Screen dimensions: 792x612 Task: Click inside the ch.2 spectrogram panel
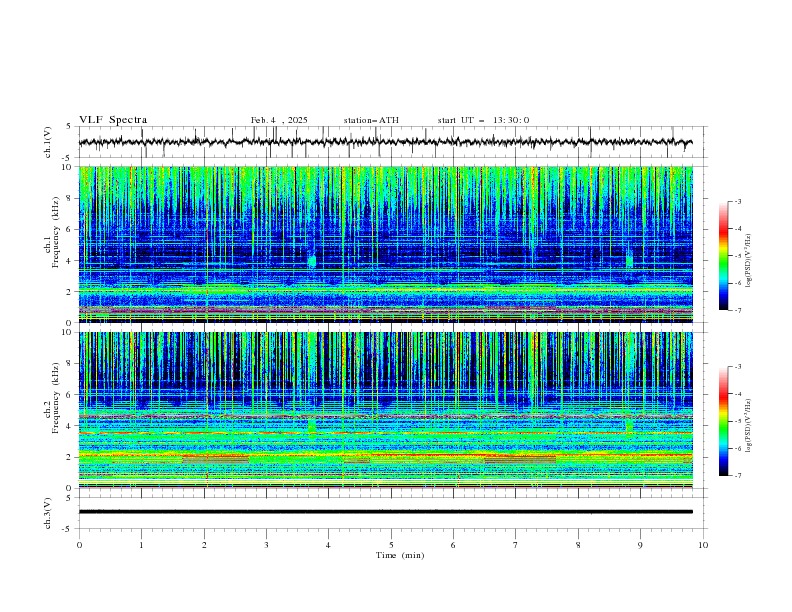tap(386, 410)
